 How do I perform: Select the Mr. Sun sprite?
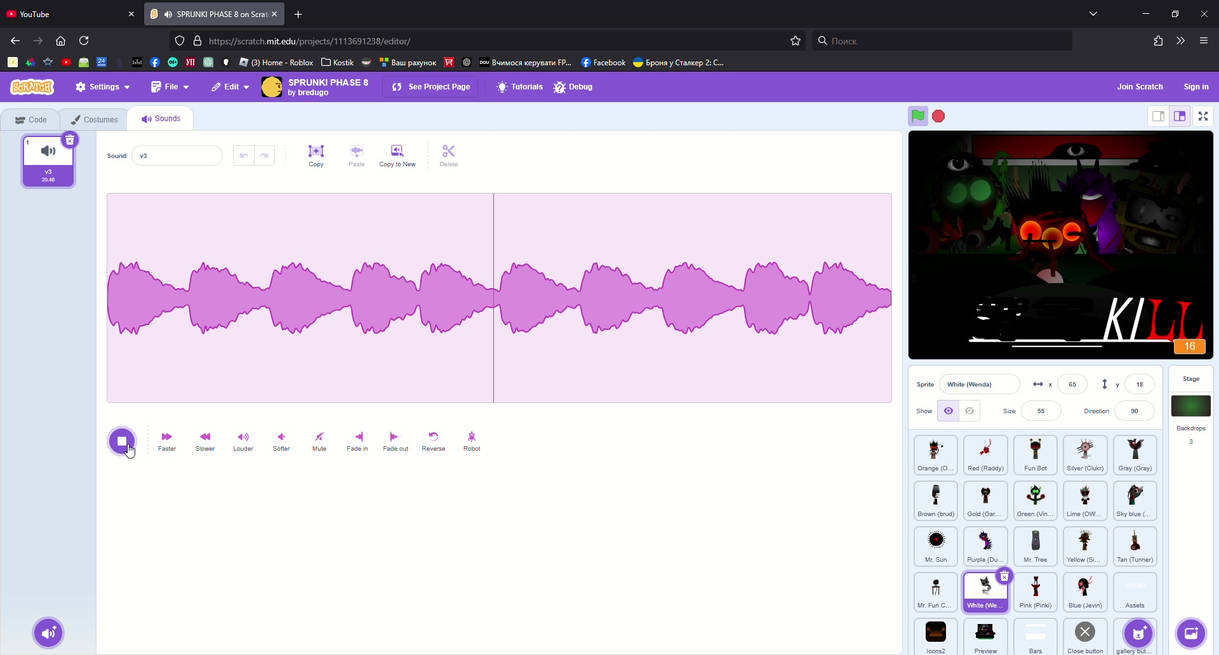pos(935,546)
